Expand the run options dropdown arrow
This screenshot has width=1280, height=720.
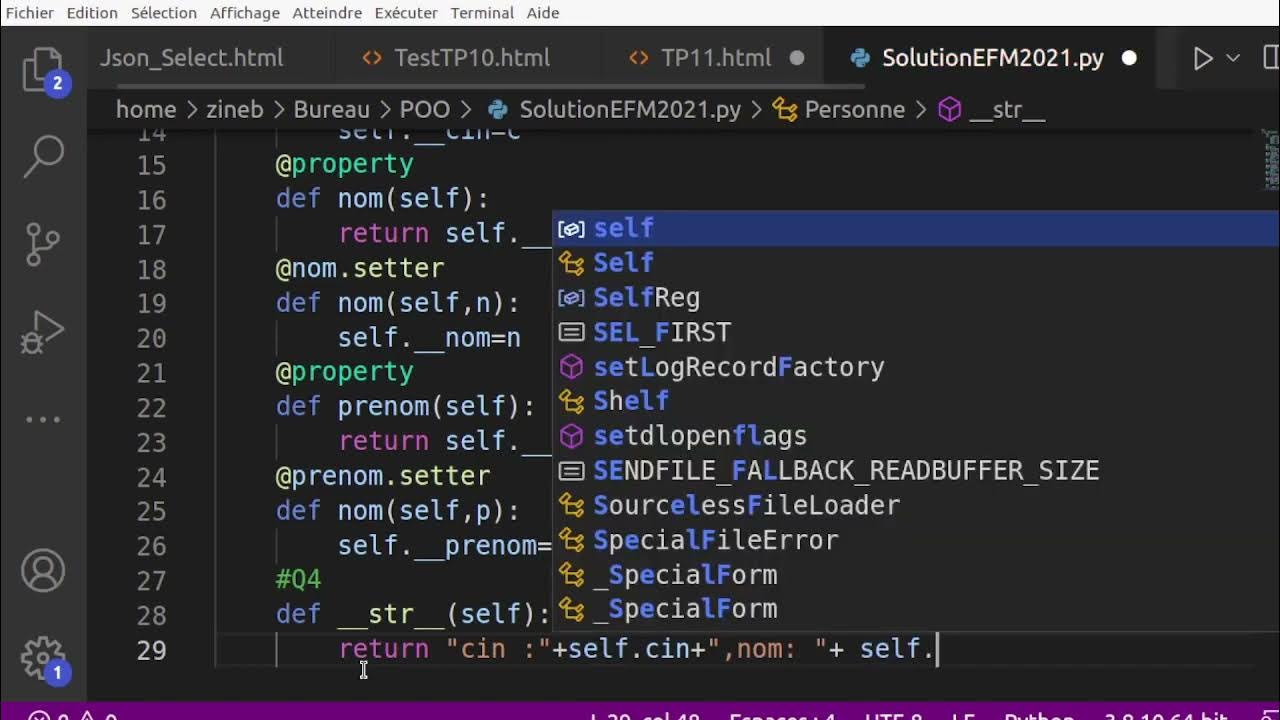[1233, 58]
